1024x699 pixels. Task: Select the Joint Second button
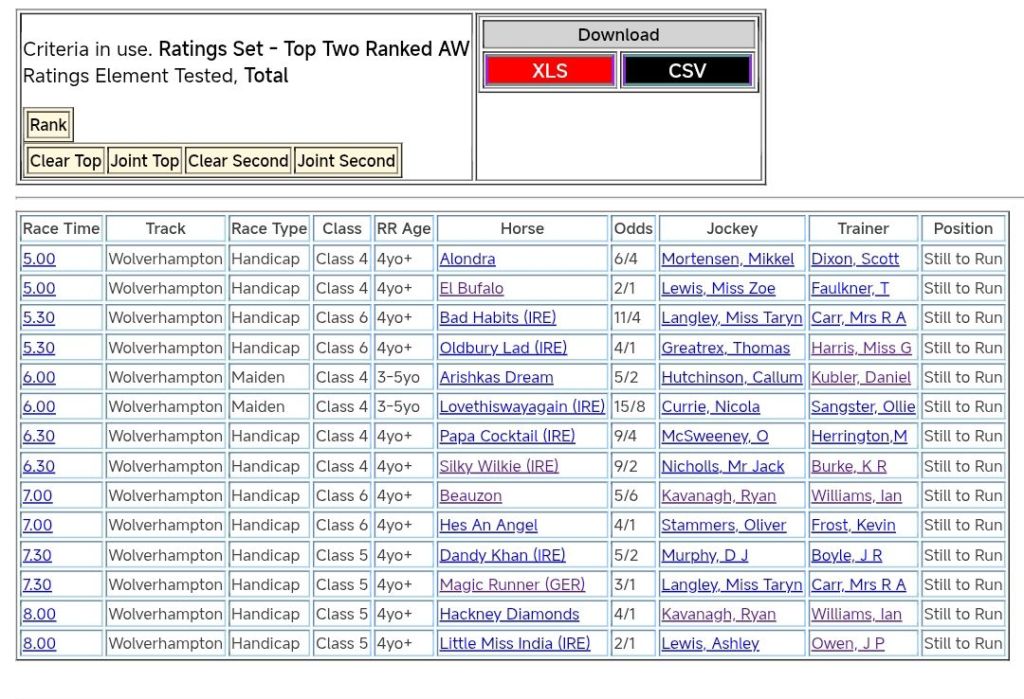(346, 161)
